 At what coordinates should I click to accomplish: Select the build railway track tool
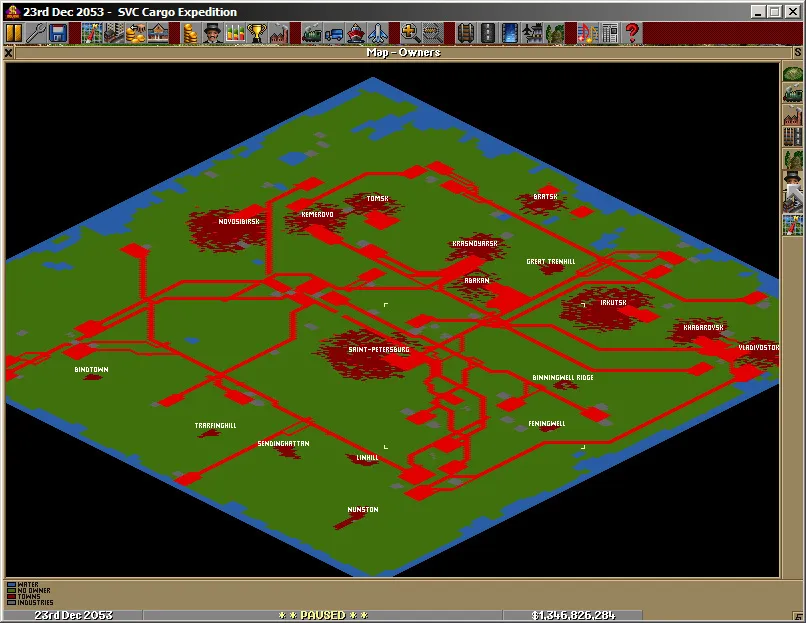(x=465, y=33)
